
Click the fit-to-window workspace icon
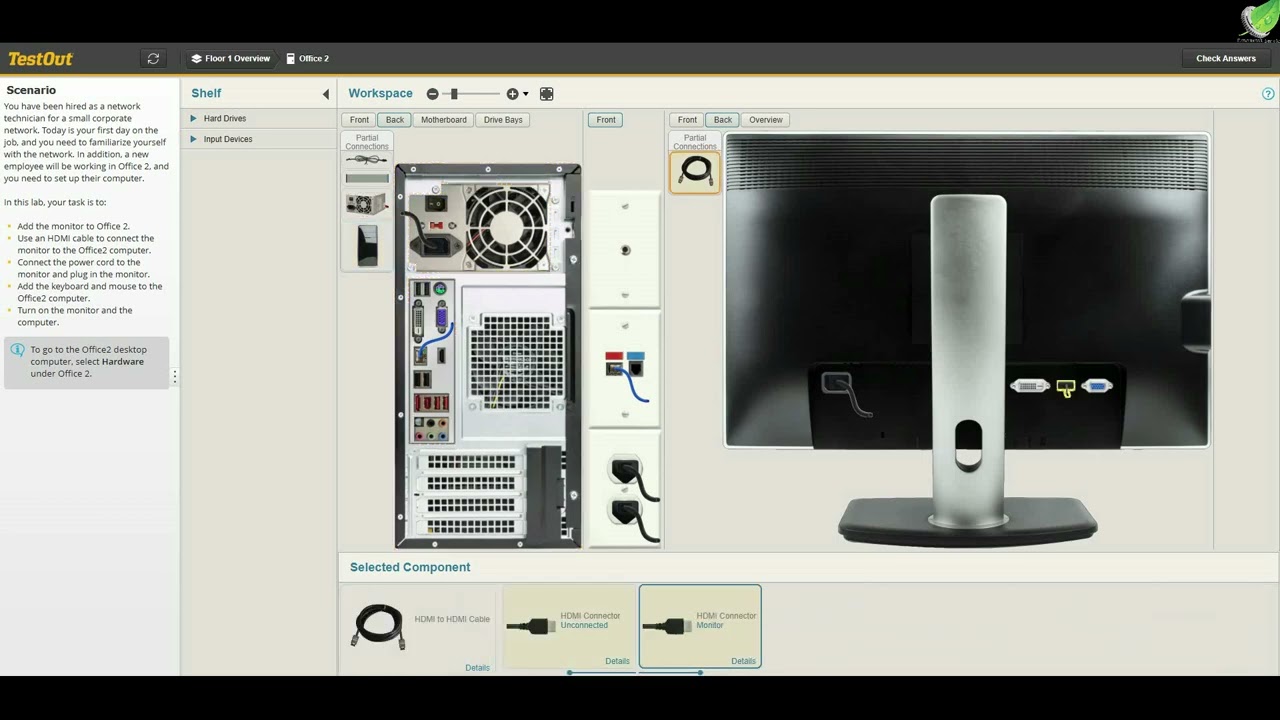pos(546,94)
